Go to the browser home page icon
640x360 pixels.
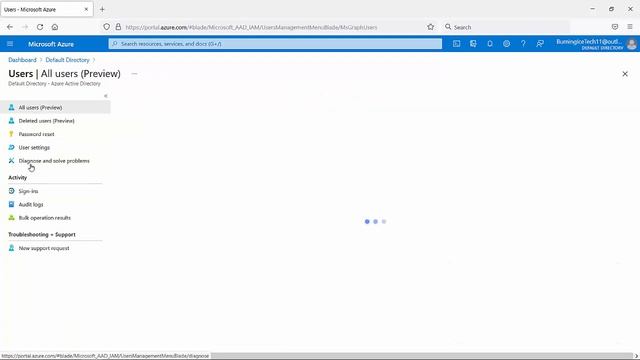tap(55, 27)
